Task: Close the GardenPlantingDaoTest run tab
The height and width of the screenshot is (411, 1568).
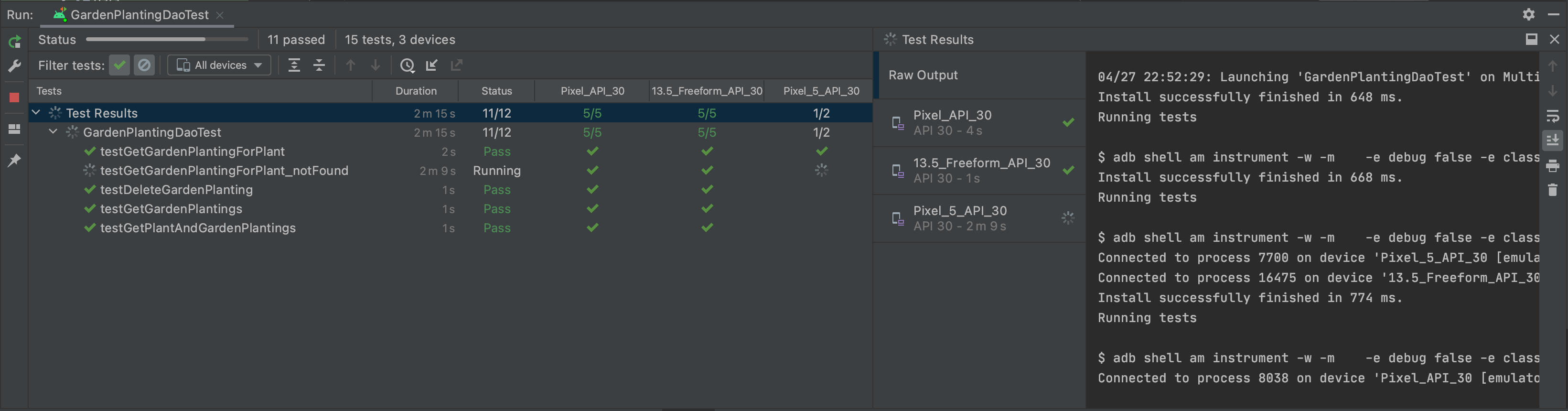Action: 220,15
